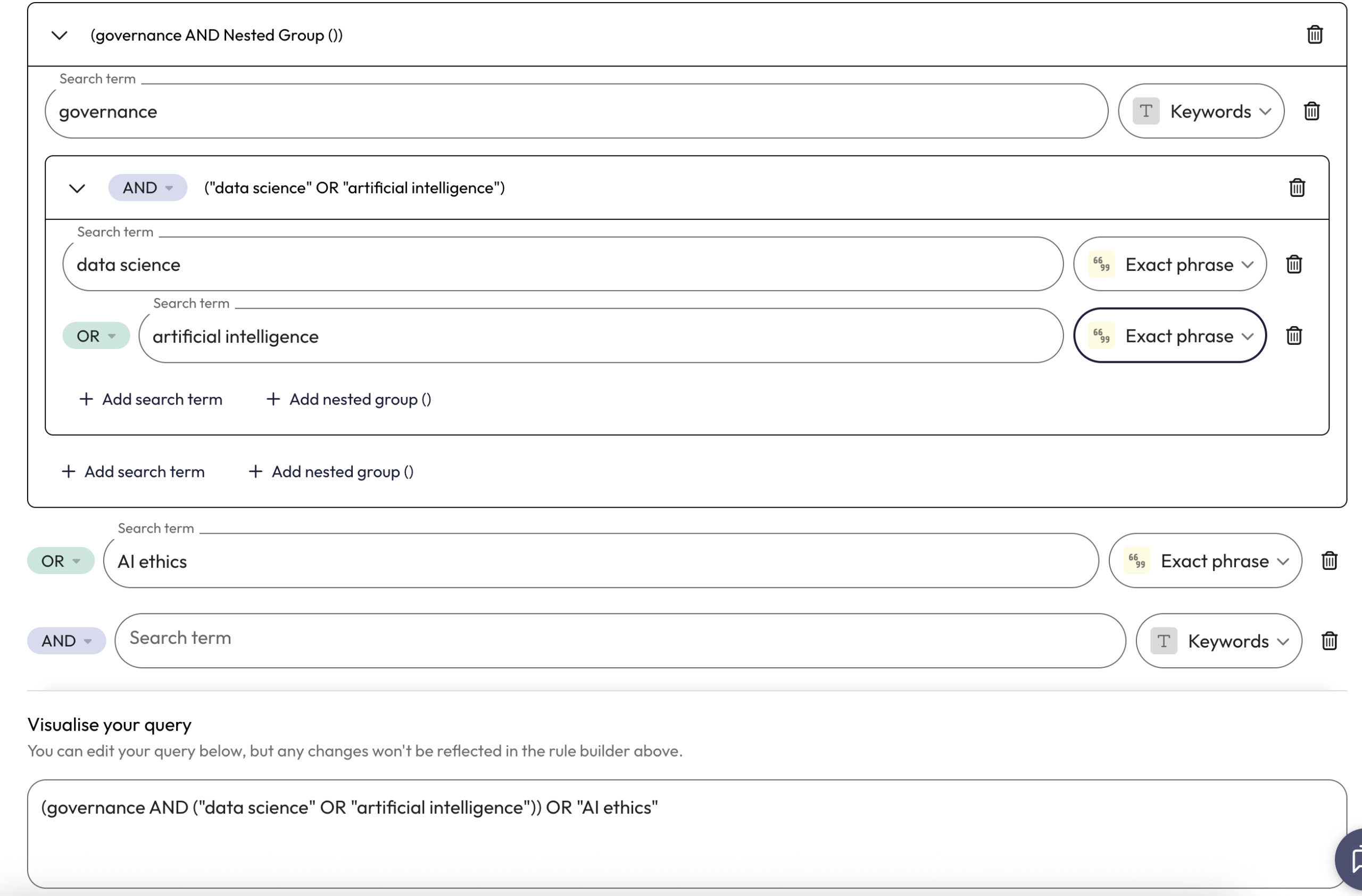Screen dimensions: 1362x896
Task: Click the quote icon beside AI ethics
Action: 1136,561
